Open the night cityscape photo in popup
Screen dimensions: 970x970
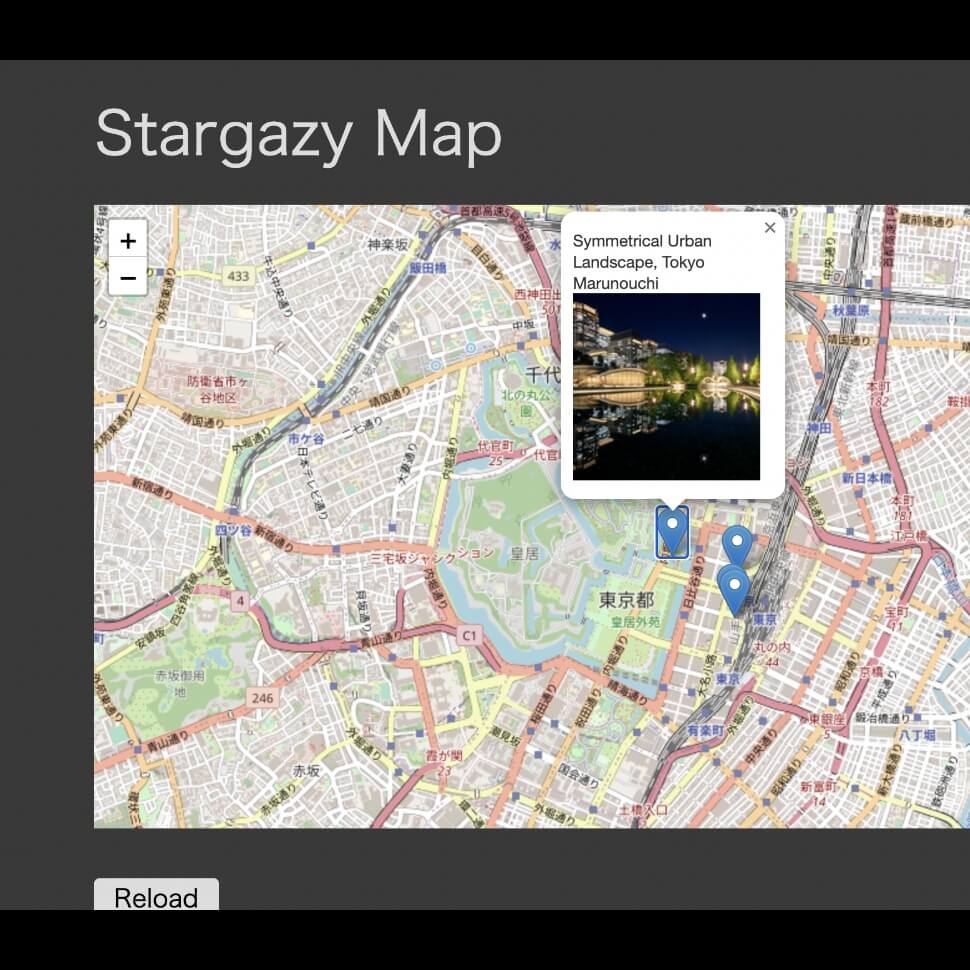(666, 386)
